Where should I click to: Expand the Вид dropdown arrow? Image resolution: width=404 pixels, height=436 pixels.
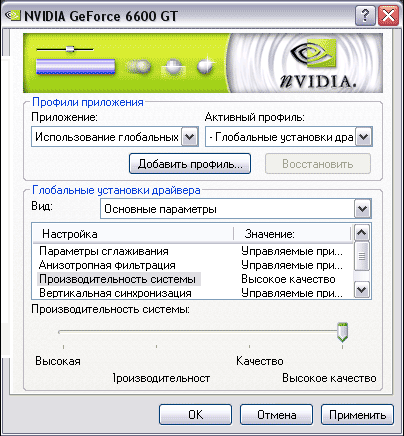[x=363, y=209]
